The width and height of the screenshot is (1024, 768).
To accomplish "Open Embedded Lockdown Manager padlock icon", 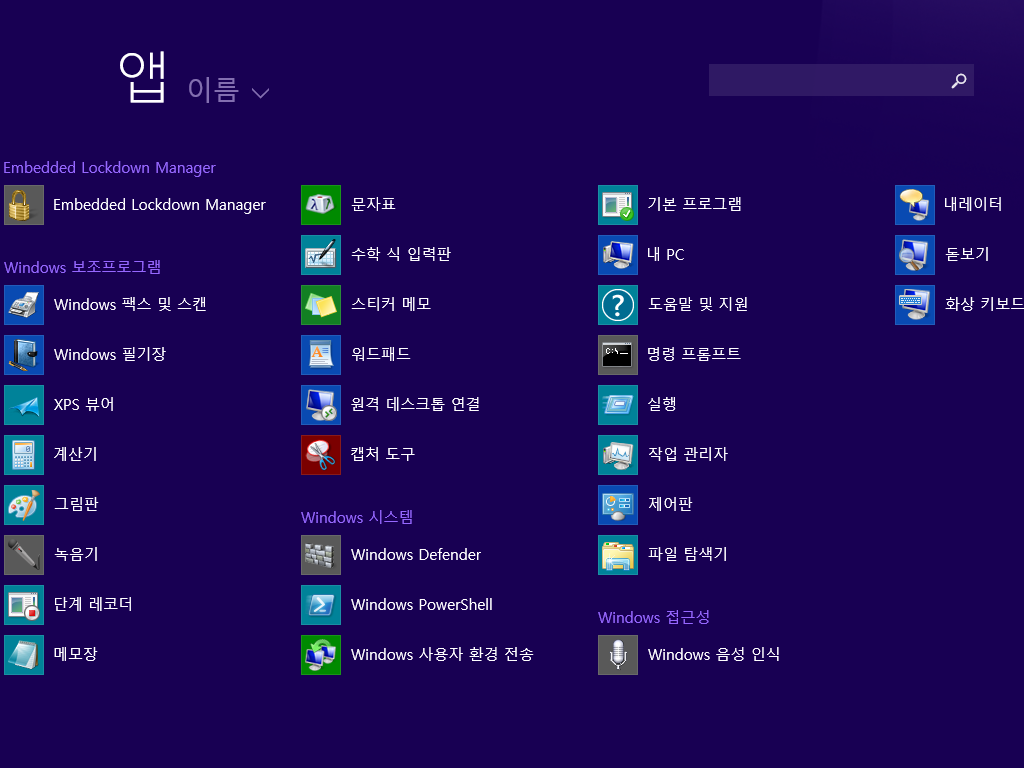I will 24,205.
